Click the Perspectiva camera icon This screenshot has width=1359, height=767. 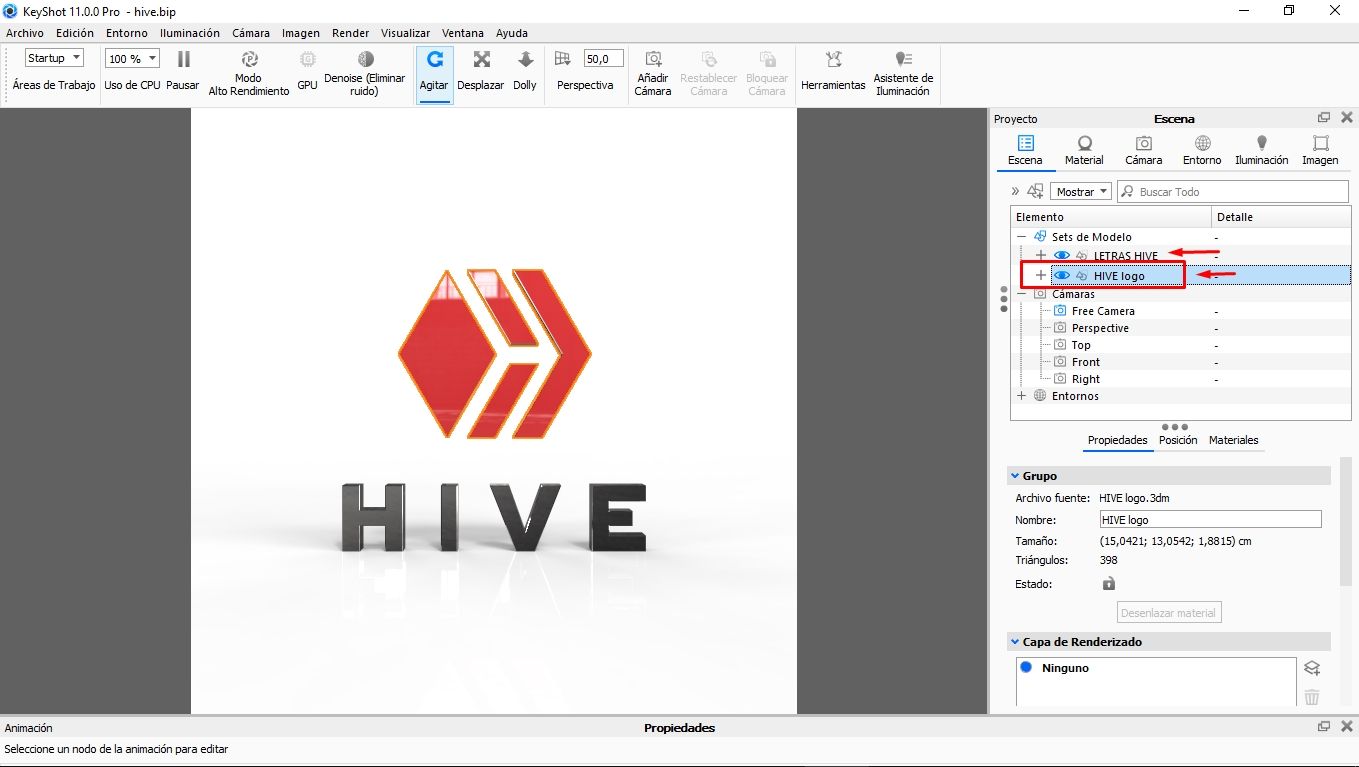[x=562, y=59]
